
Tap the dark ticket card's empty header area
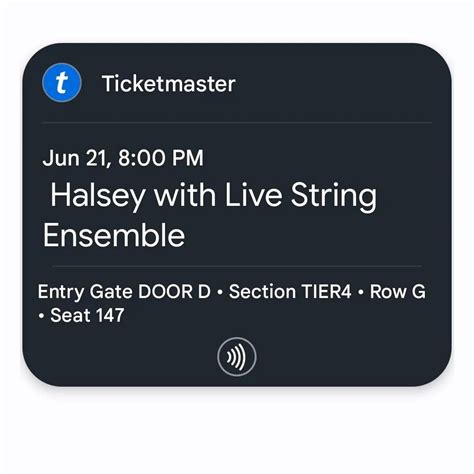click(333, 83)
